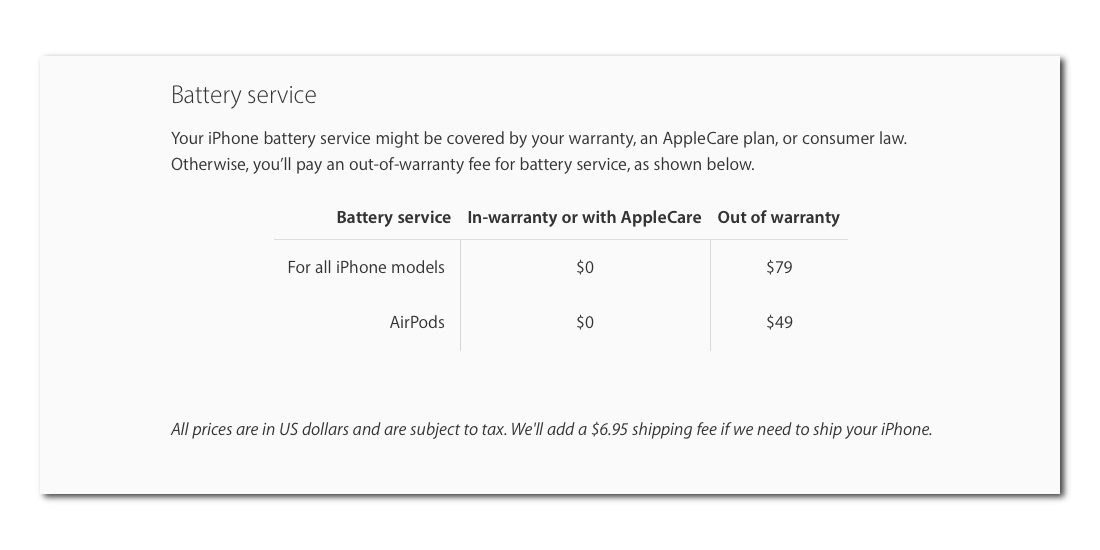Image resolution: width=1100 pixels, height=550 pixels.
Task: Click the $0 in-warranty price for AirPods
Action: click(584, 323)
